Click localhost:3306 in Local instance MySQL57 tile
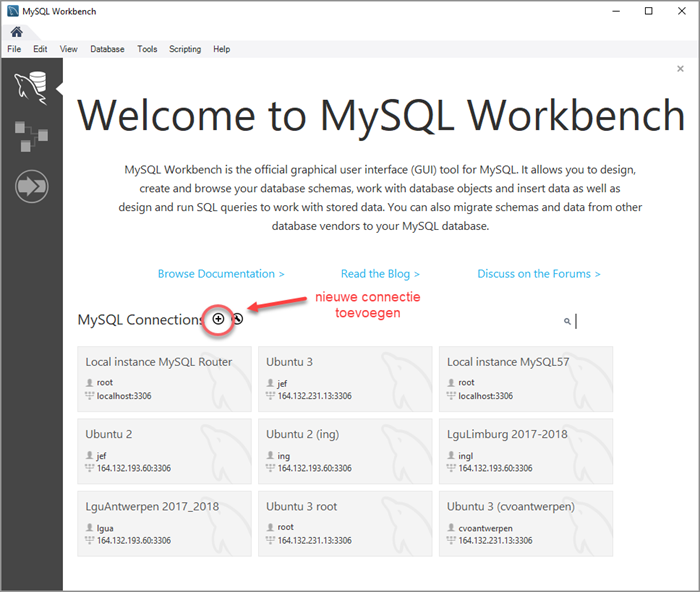 485,396
